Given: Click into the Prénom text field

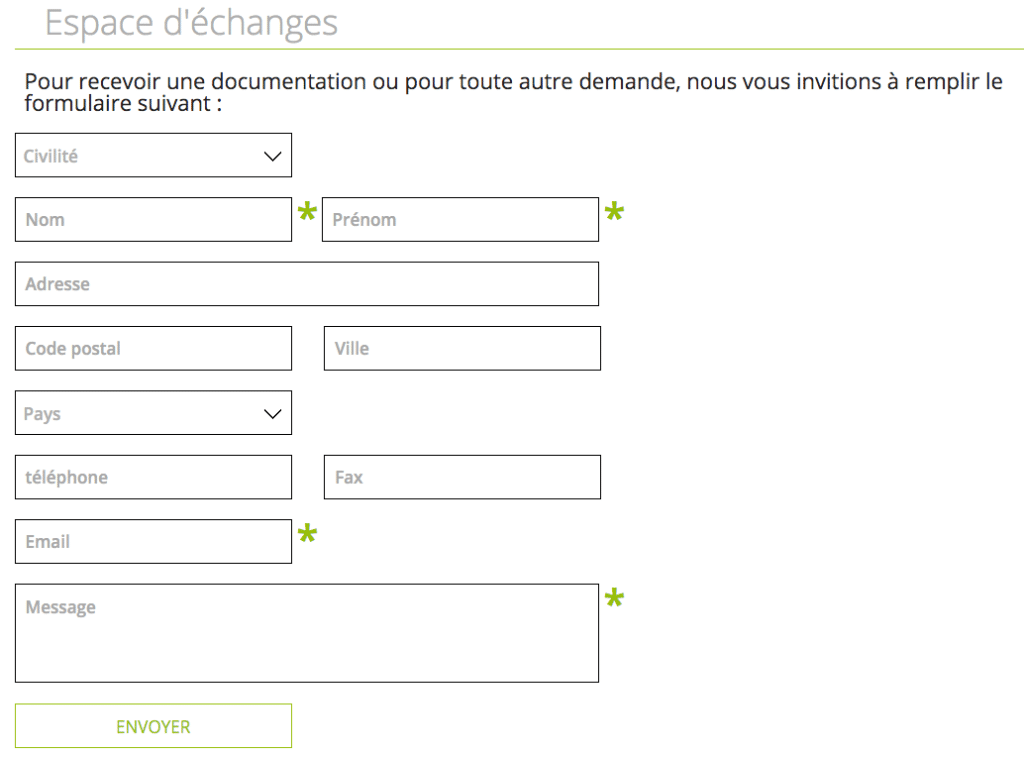Looking at the screenshot, I should coord(460,220).
